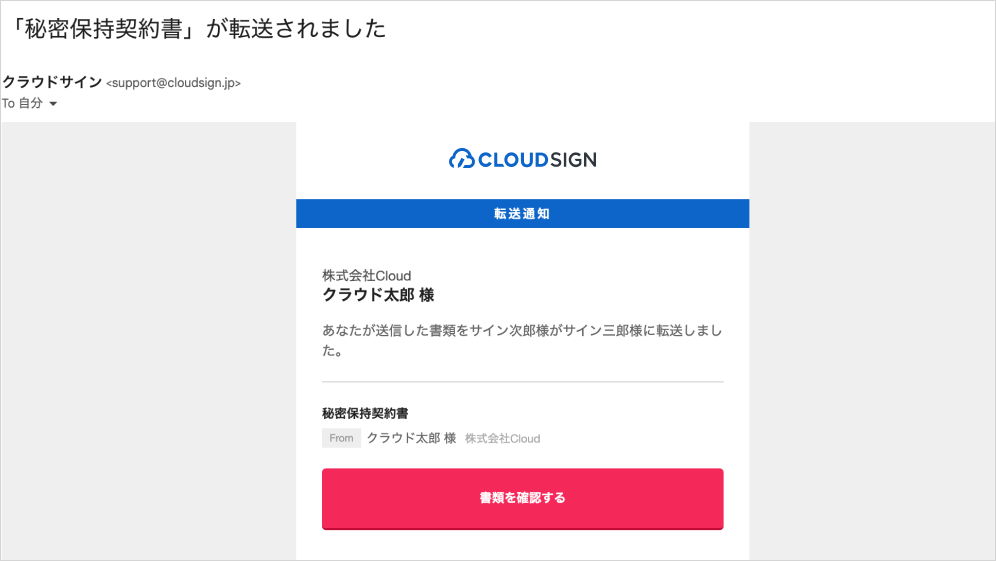Click the recipient name クラウド太郎 様 heading
The width and height of the screenshot is (996, 561).
[x=379, y=295]
